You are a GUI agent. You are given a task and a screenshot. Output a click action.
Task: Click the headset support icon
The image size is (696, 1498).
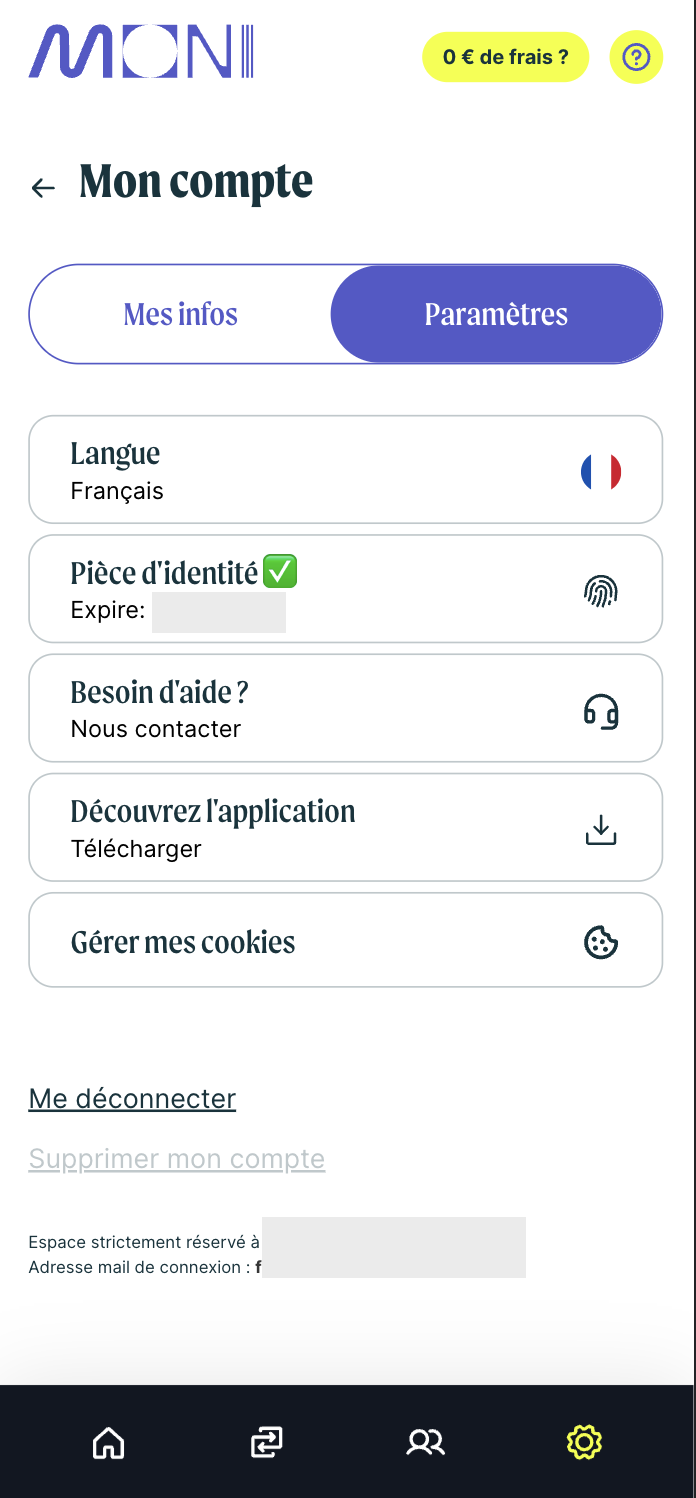[x=601, y=710]
